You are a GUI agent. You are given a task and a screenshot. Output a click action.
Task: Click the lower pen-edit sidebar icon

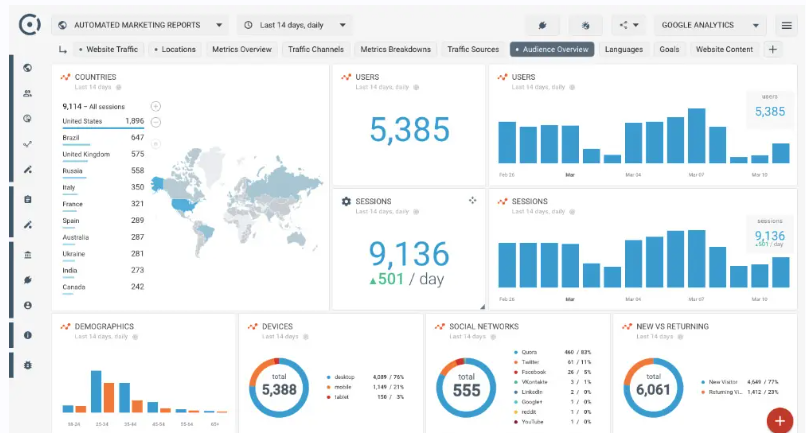[x=28, y=225]
